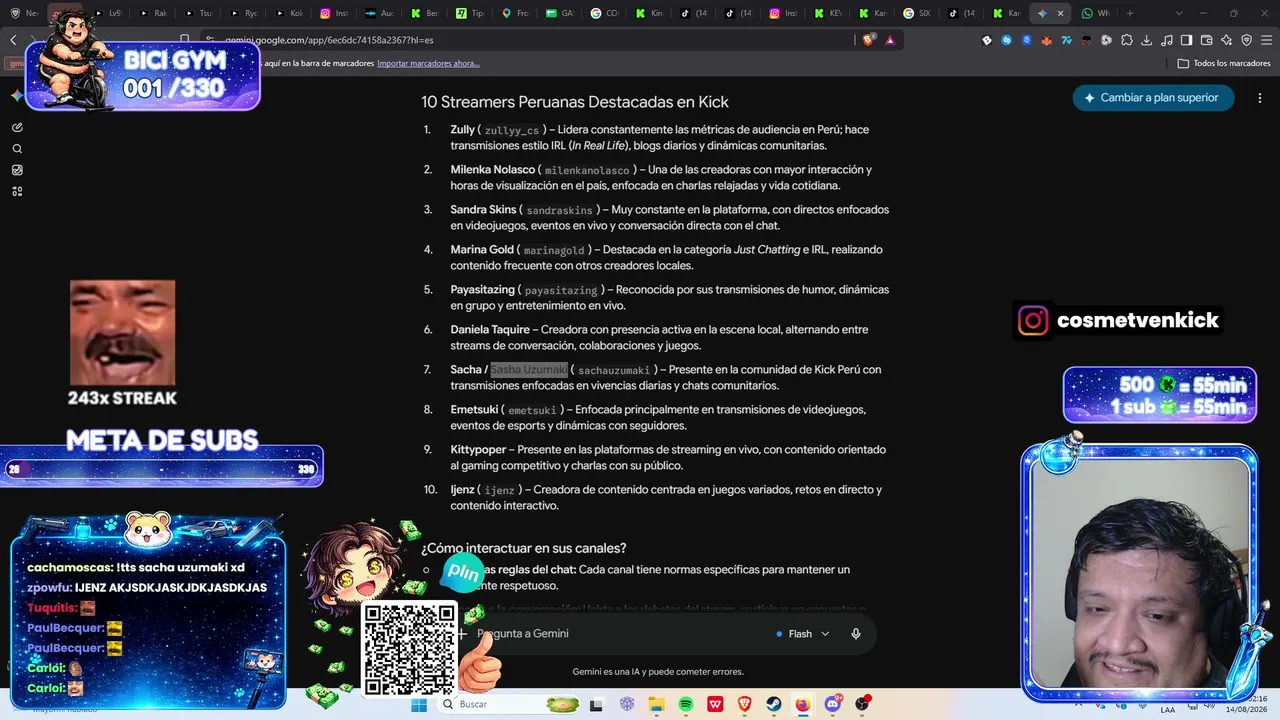This screenshot has height=720, width=1280.
Task: Click the highlighted Sasha Uzumaki text
Action: point(529,370)
